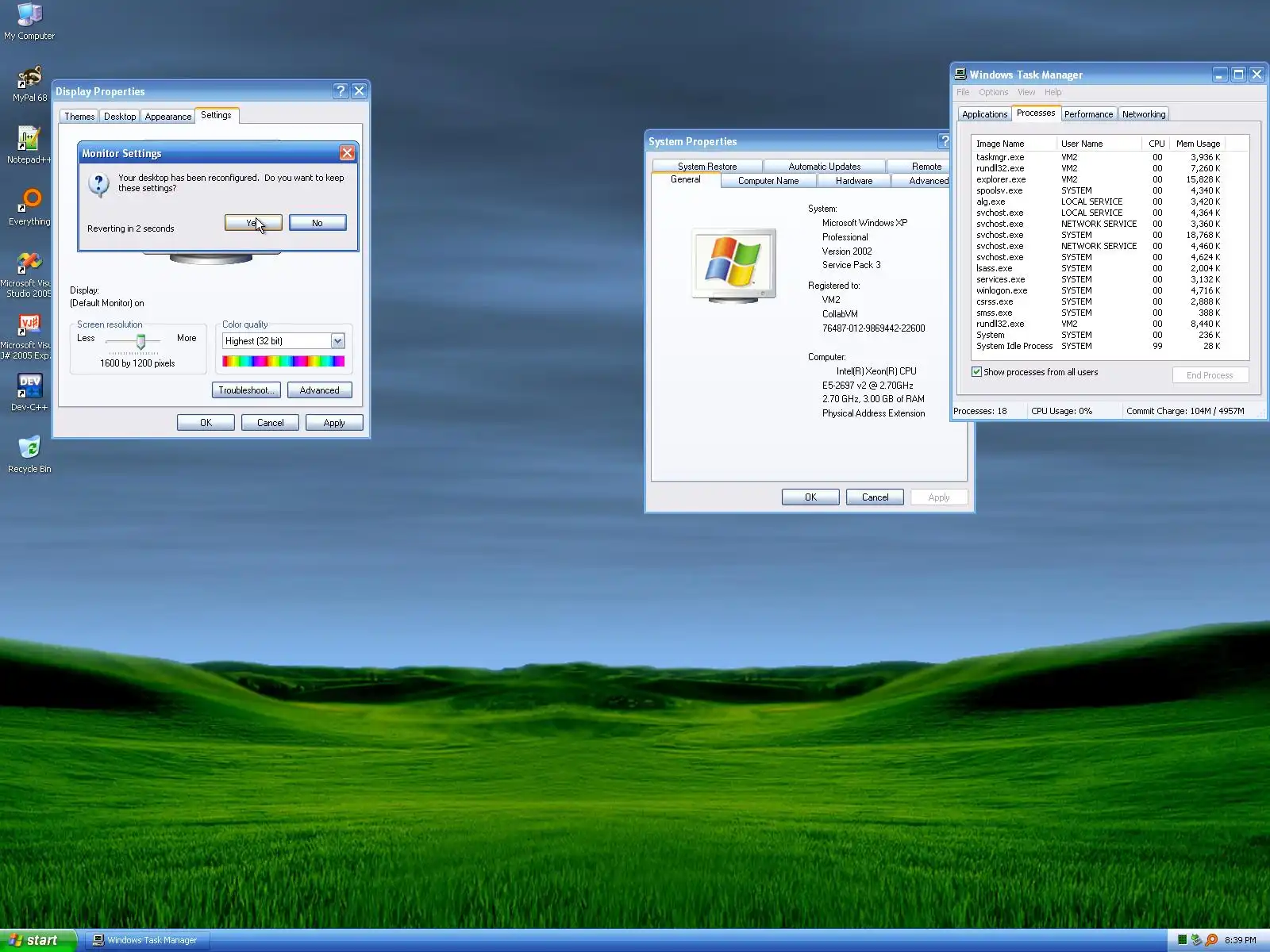Image resolution: width=1270 pixels, height=952 pixels.
Task: Open the File menu in Task Manager
Action: (963, 92)
